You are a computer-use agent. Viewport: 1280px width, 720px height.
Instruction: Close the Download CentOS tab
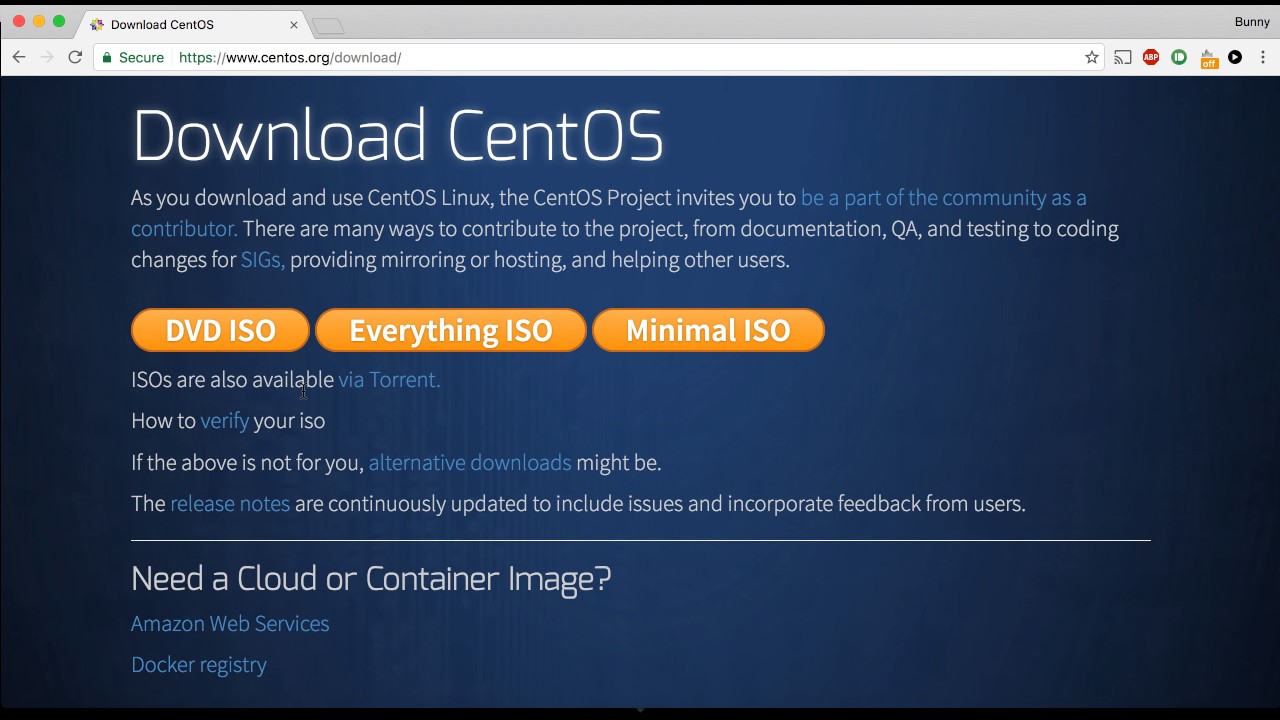294,24
